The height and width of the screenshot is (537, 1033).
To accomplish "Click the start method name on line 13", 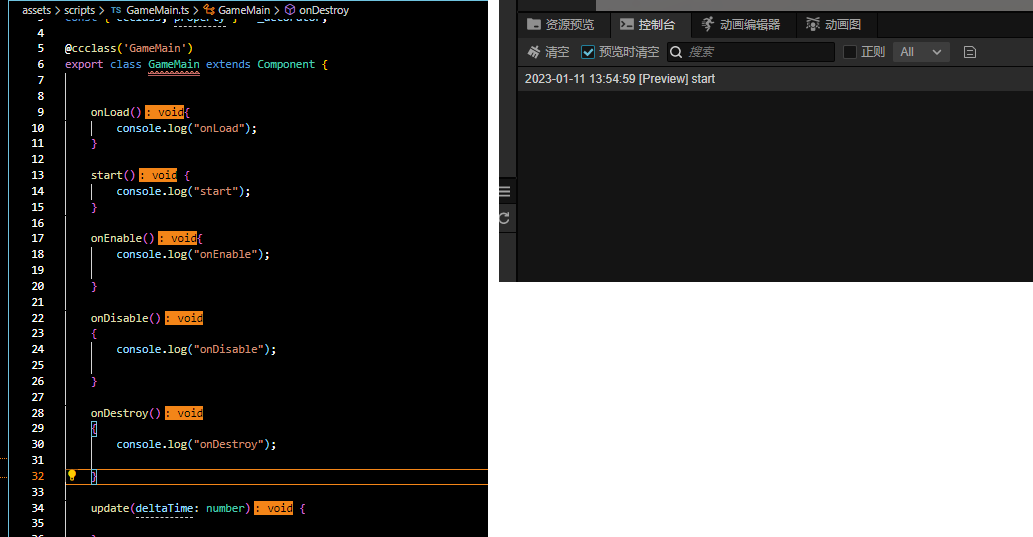I will 107,175.
